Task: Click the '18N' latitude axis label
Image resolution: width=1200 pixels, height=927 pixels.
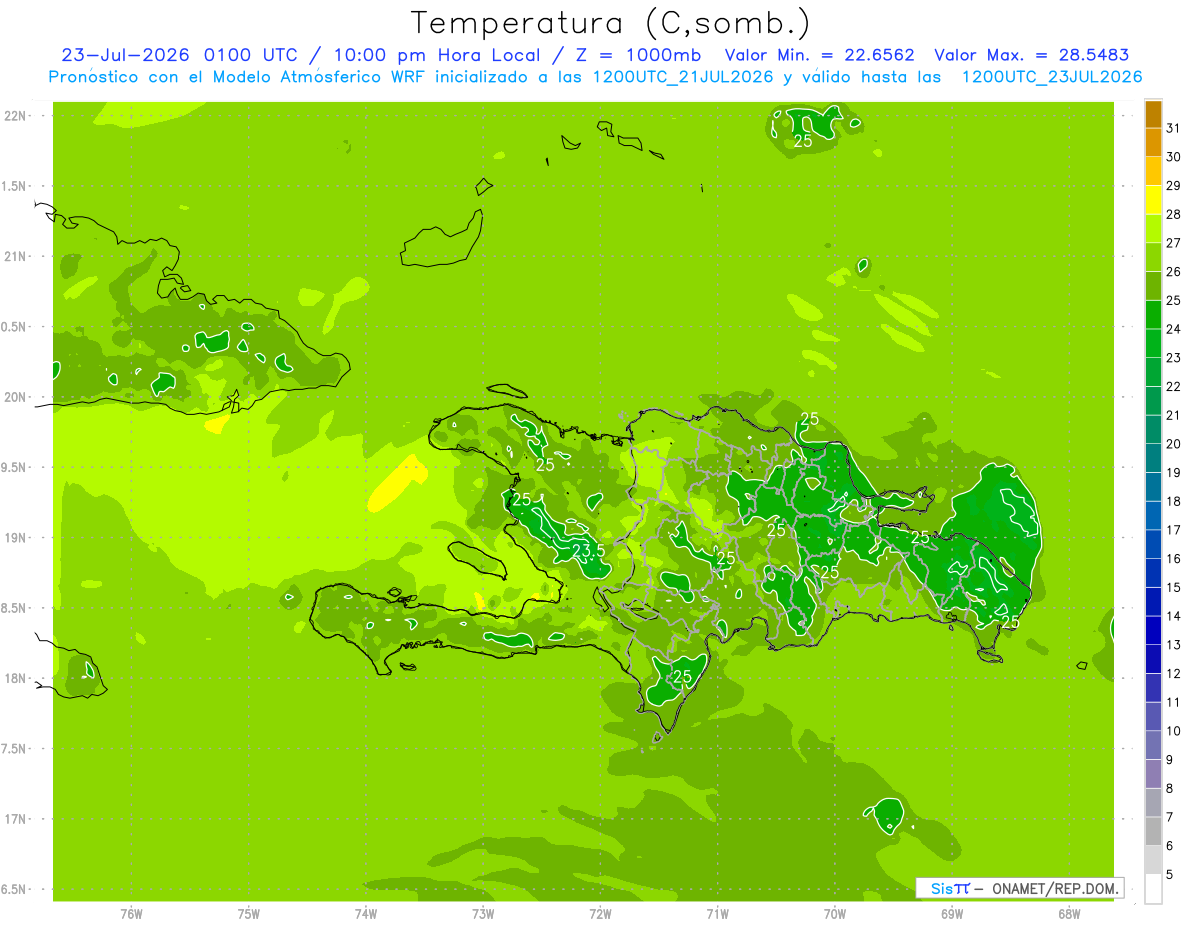Action: pos(15,679)
